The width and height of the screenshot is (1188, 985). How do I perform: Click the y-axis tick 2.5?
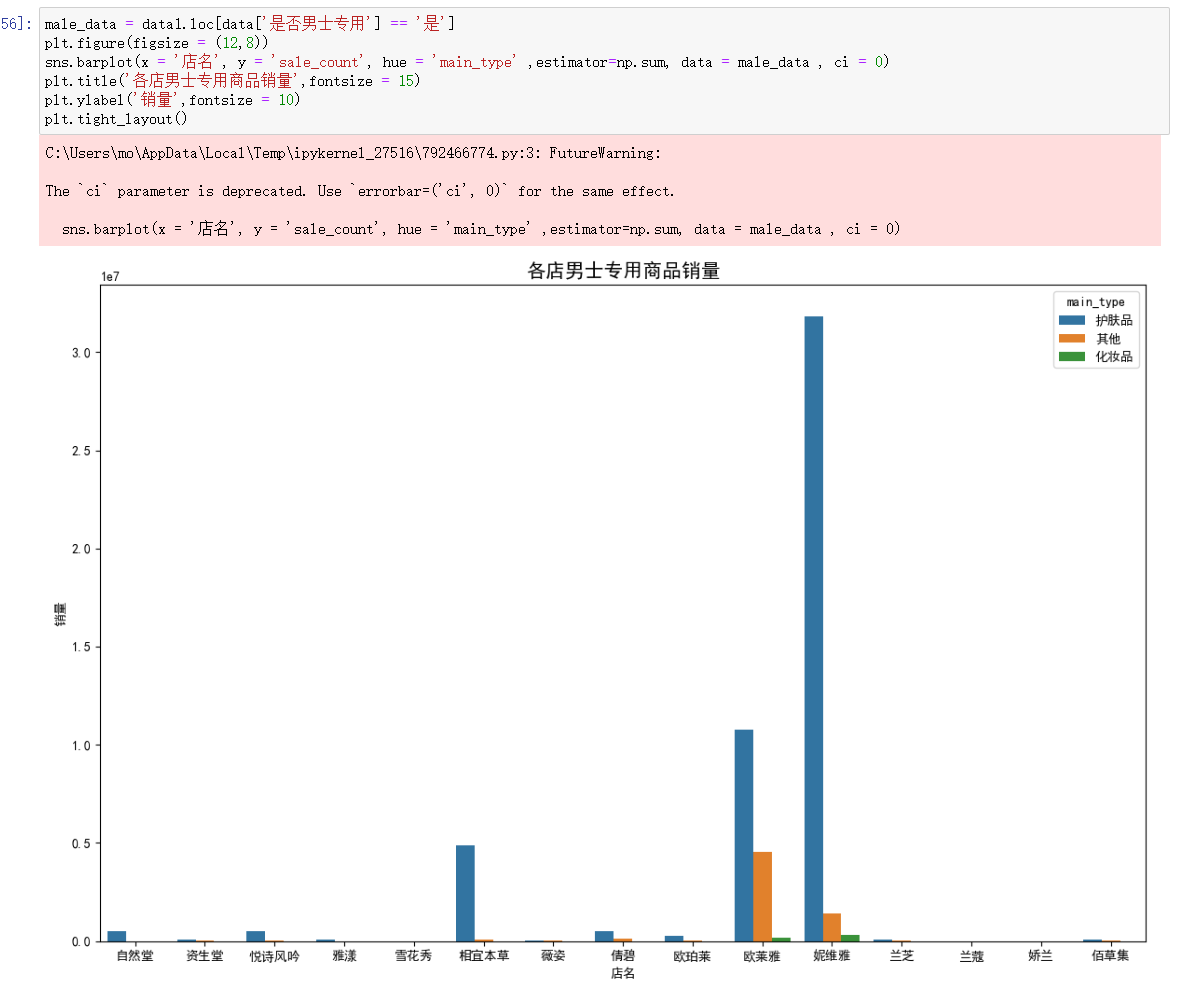coord(81,451)
